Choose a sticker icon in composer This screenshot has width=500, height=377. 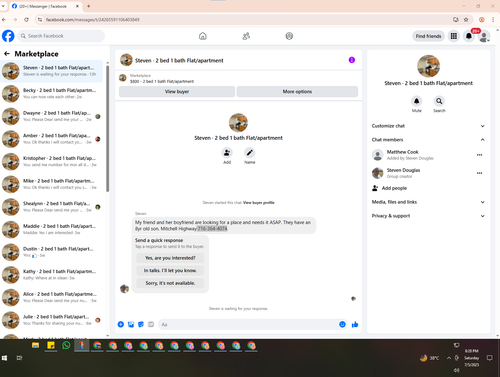[141, 324]
